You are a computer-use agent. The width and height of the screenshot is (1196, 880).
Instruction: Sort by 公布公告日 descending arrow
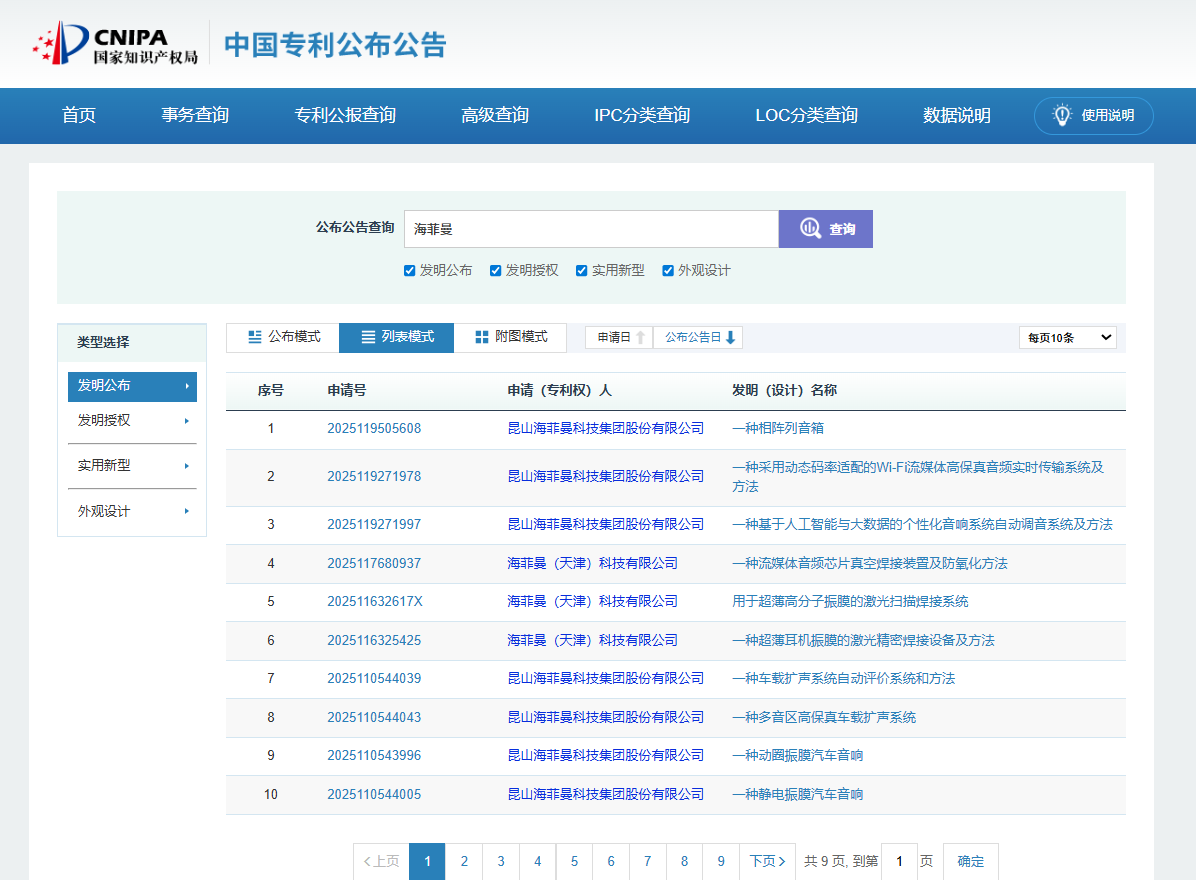[x=730, y=338]
